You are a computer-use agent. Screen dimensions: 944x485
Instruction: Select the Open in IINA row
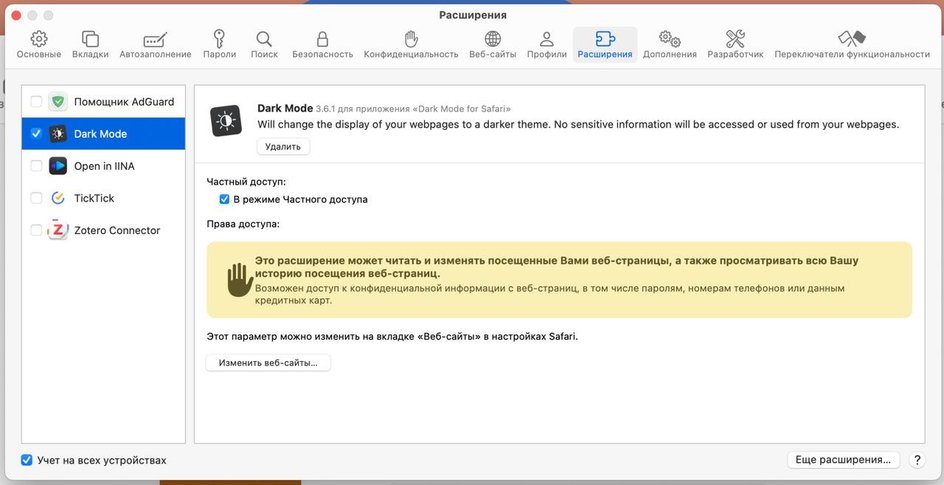tap(104, 165)
